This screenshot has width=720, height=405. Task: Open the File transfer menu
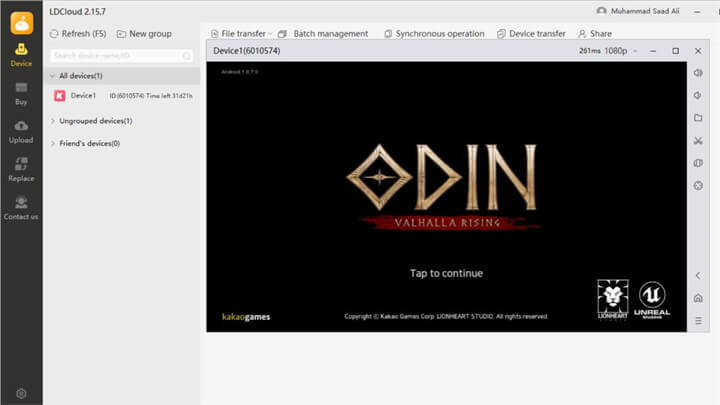coord(242,33)
